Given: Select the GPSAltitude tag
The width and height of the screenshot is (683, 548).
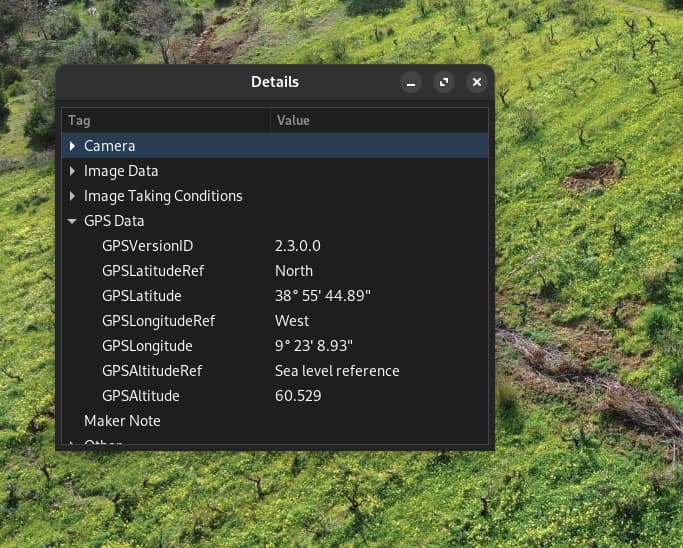Looking at the screenshot, I should click(x=141, y=396).
